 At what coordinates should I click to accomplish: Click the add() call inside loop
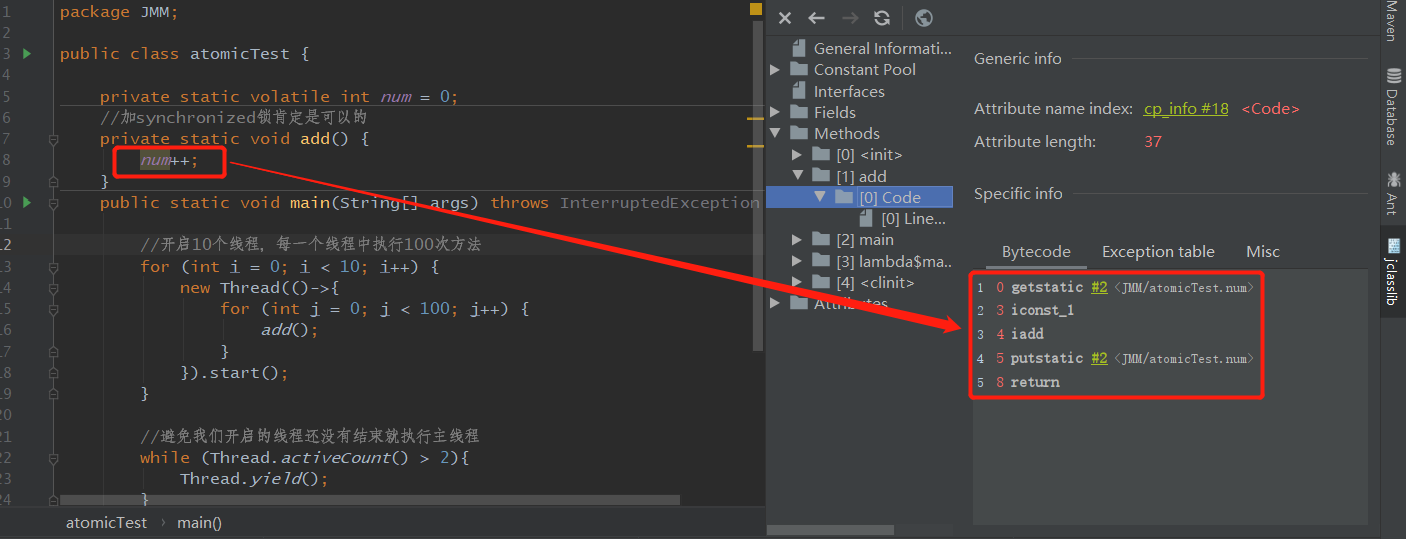coord(290,330)
